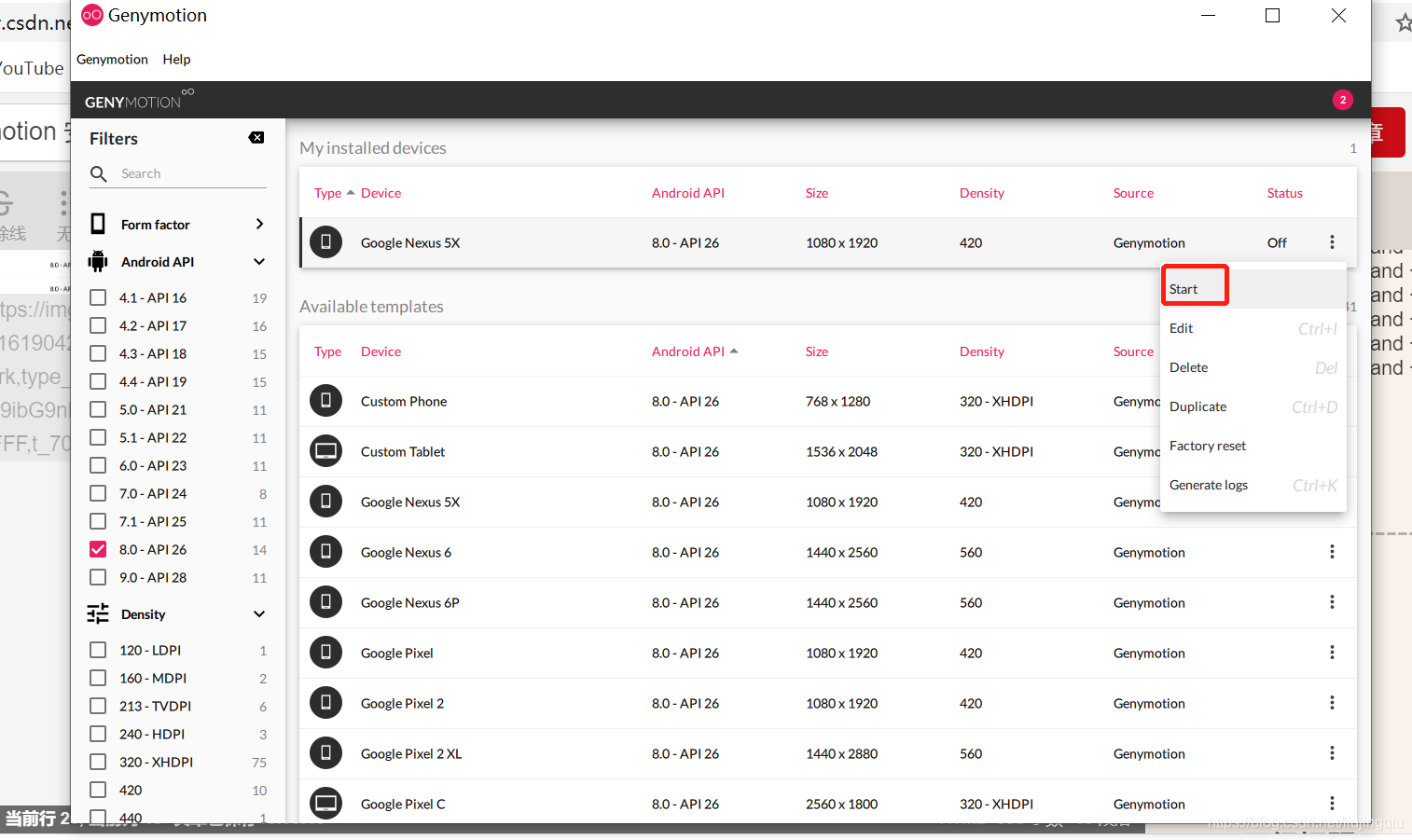Click the Custom Phone device icon
Screen dimensions: 1412x840
[x=325, y=401]
